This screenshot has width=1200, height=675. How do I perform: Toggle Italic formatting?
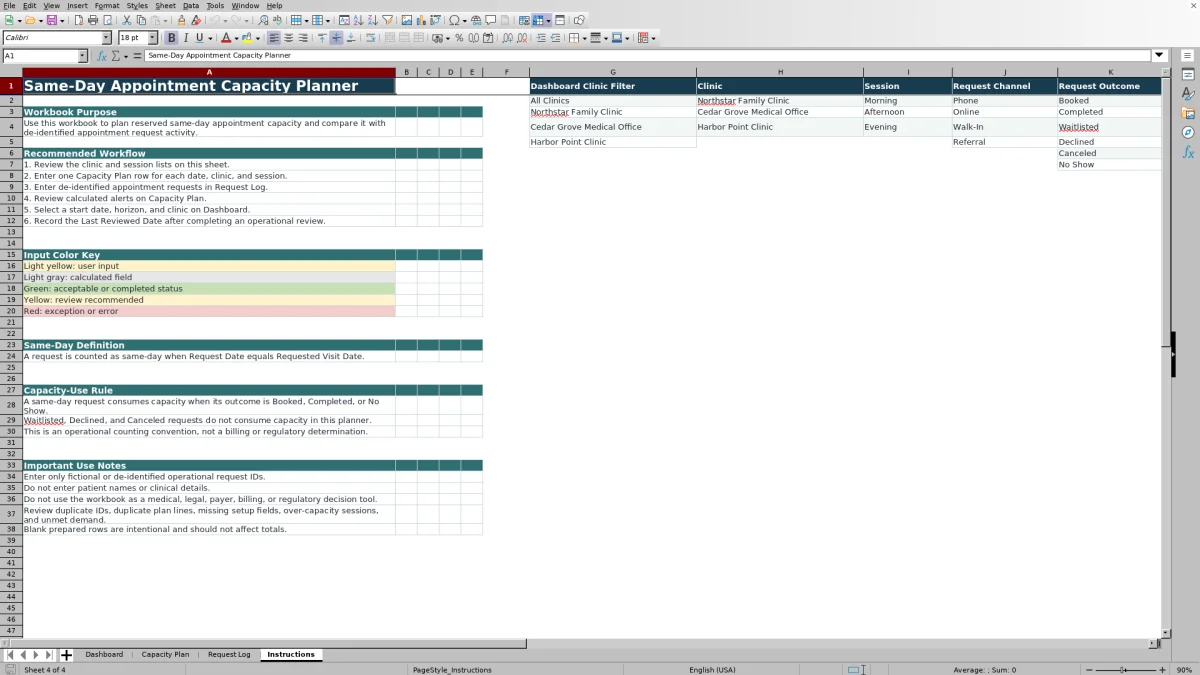coord(185,38)
